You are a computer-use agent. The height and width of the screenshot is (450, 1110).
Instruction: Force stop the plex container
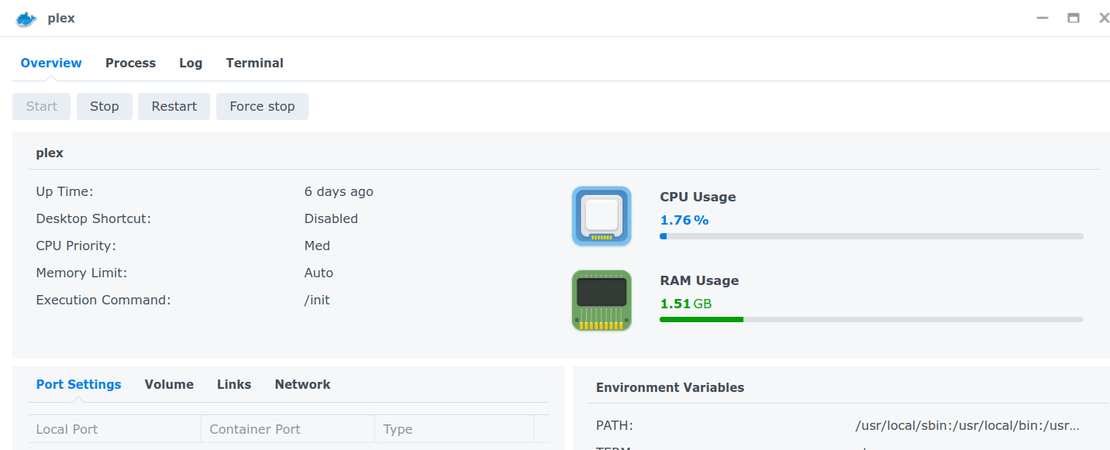(x=262, y=106)
